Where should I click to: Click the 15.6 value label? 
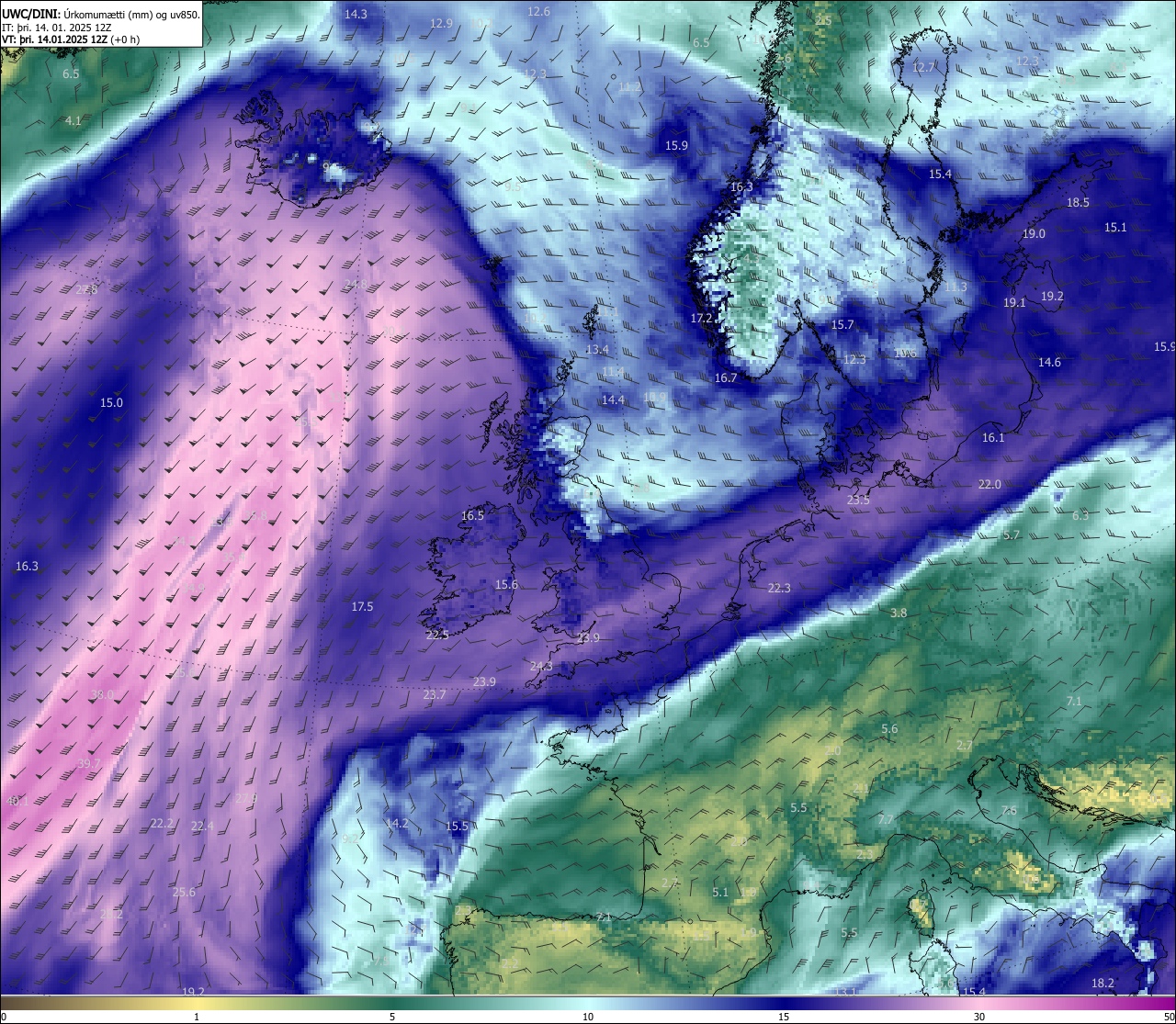(506, 584)
